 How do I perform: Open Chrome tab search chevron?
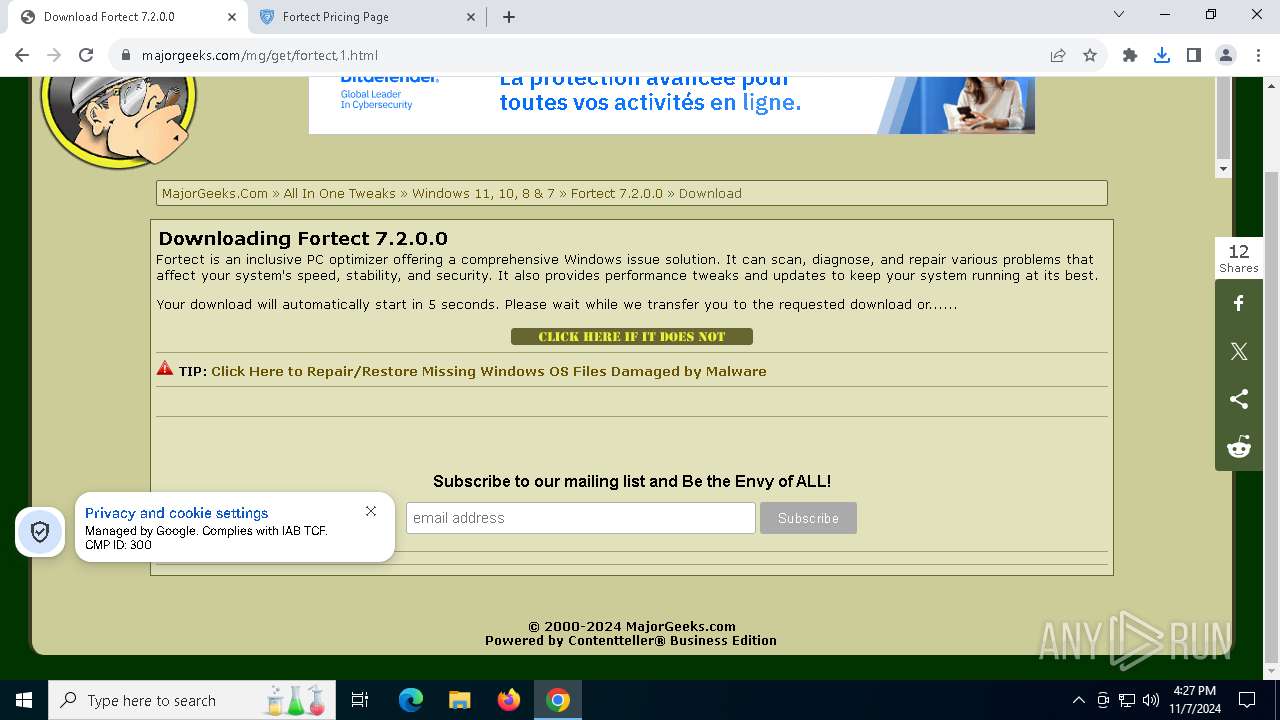(x=1119, y=14)
